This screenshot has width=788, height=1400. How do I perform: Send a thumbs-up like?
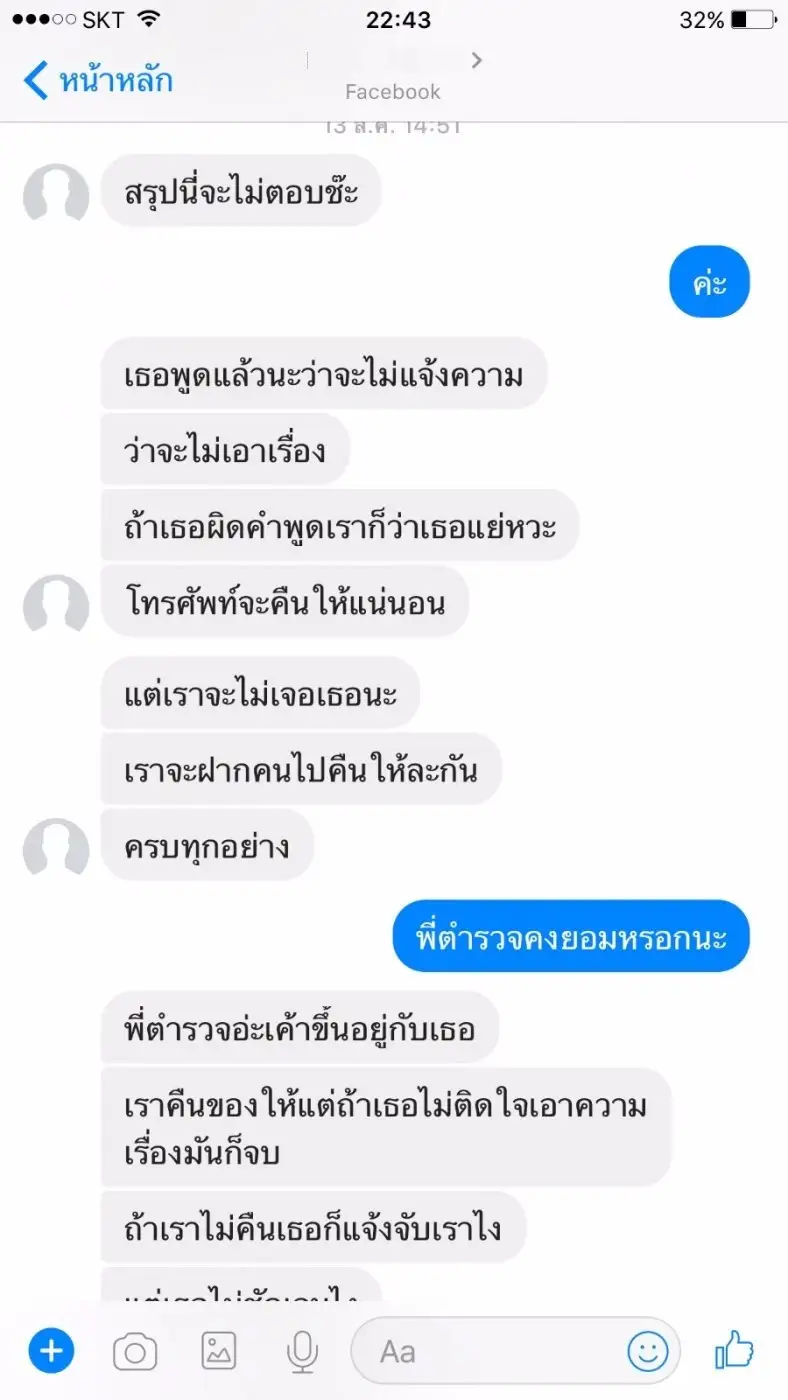734,1351
